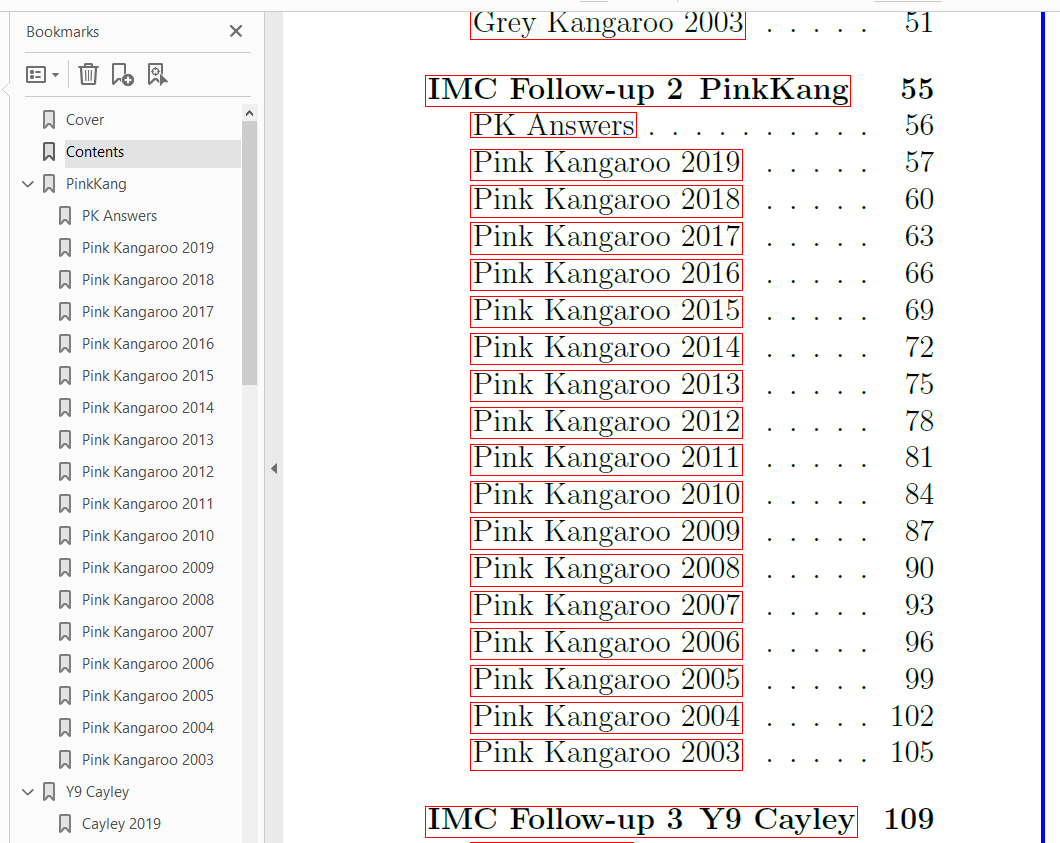Follow Pink Kangaroo 2011 link in contents
This screenshot has height=843, width=1060.
point(606,460)
